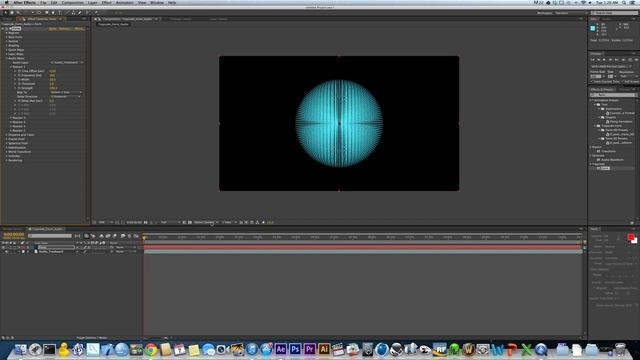Open Photoshop from the Dock

point(295,349)
